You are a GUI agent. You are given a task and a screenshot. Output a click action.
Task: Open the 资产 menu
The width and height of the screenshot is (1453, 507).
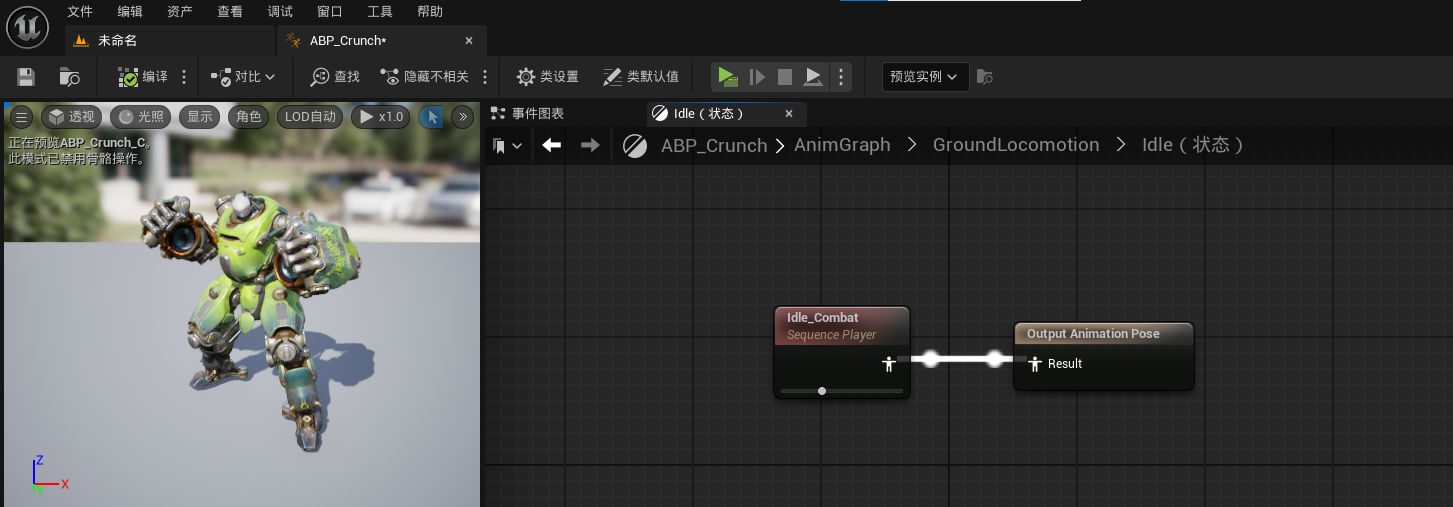coord(180,12)
